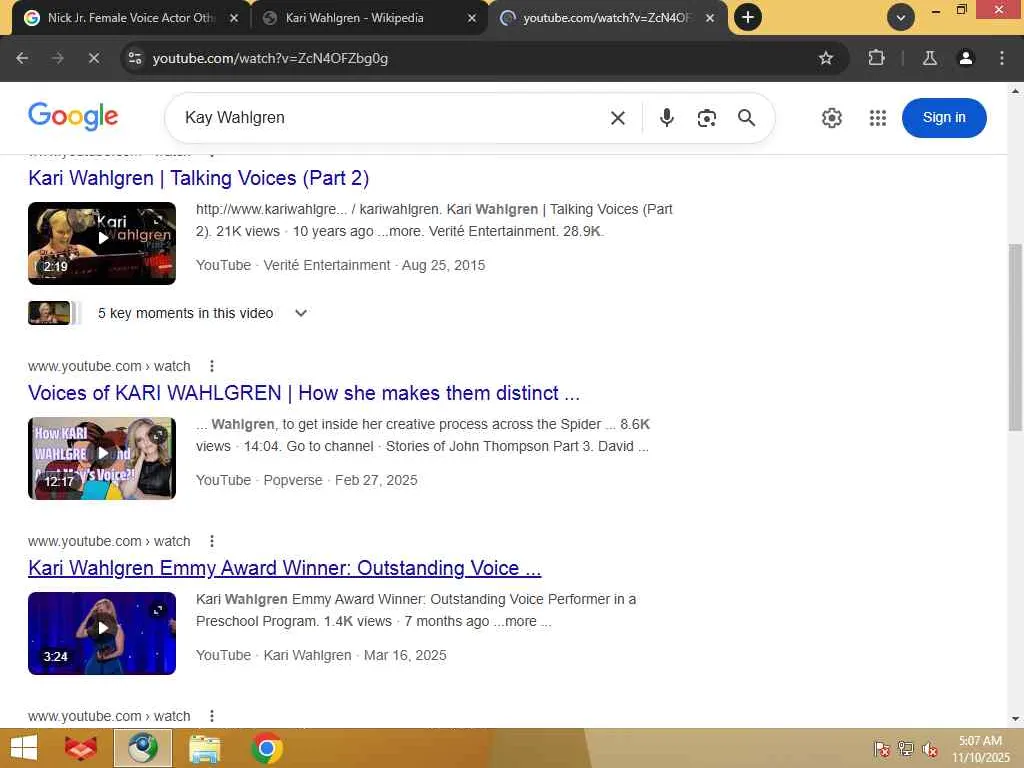
Task: Open the red fox app in taskbar
Action: 81,748
